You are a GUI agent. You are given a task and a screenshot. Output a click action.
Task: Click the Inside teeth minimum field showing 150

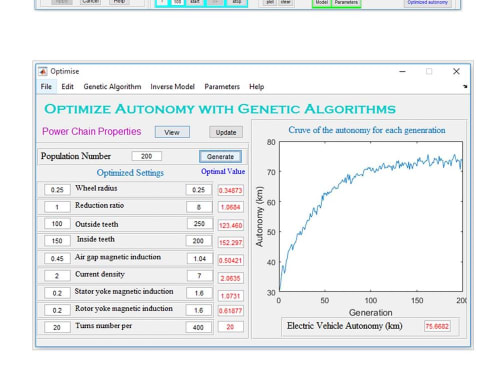click(x=57, y=241)
